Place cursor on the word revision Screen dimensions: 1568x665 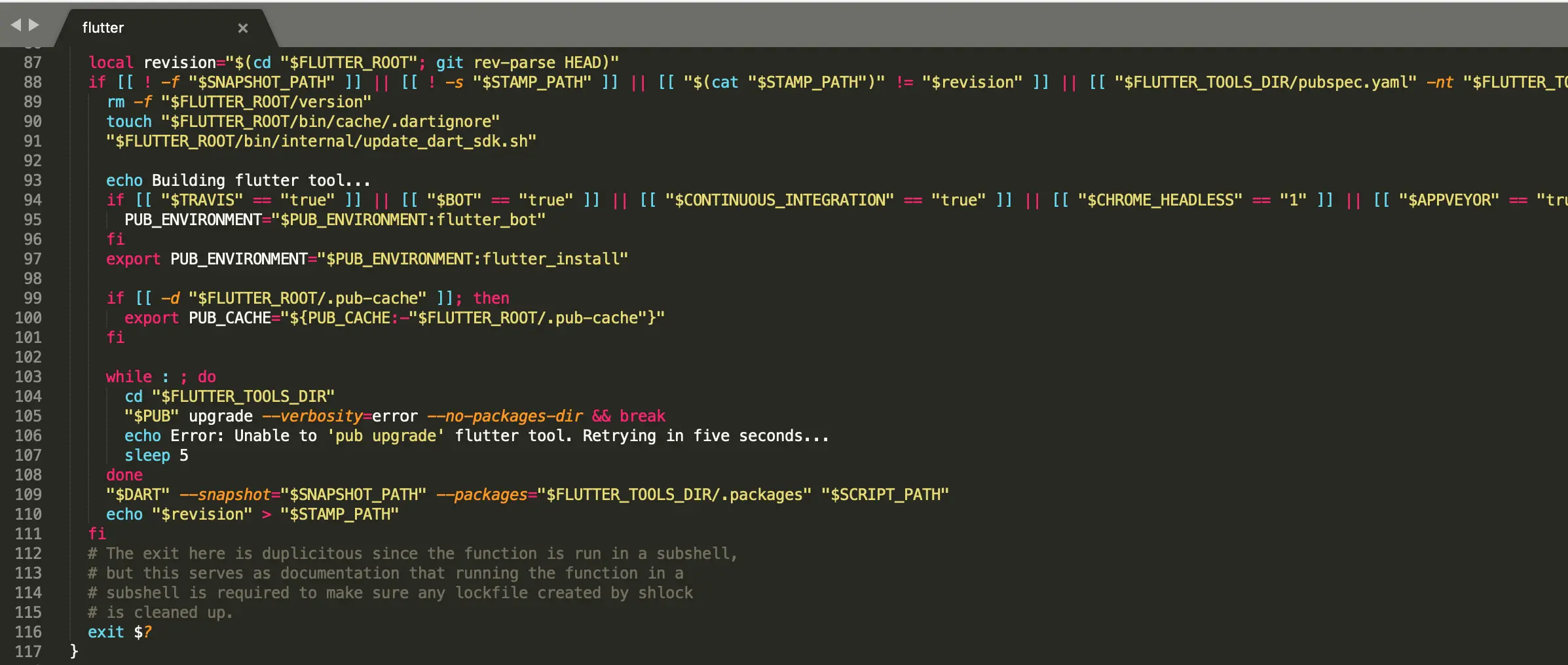coord(180,62)
